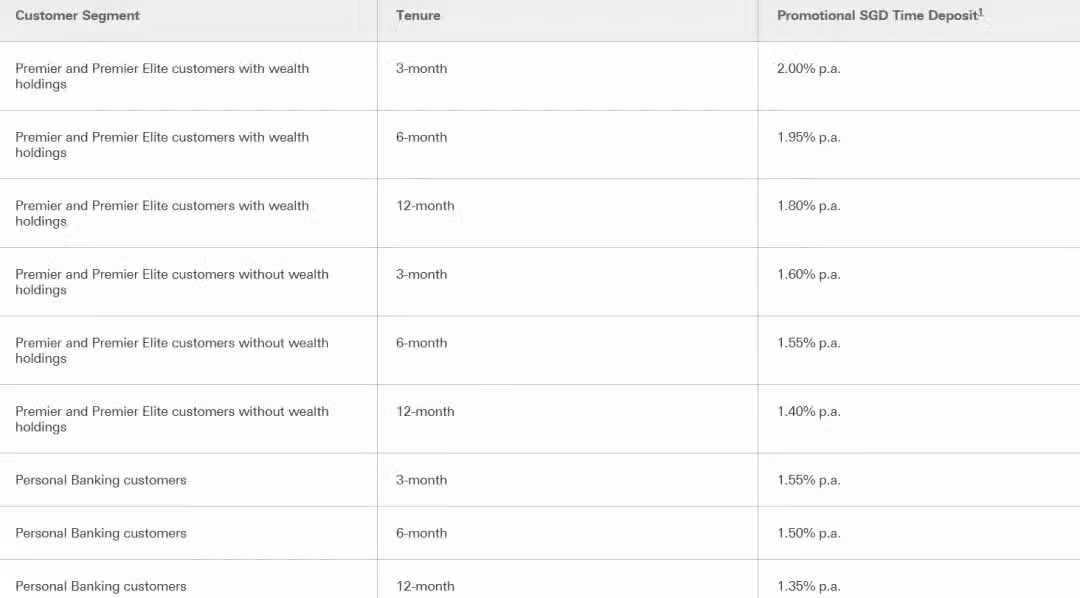This screenshot has height=598, width=1080.
Task: Click 12-month tenure for Personal Banking customers
Action: [425, 586]
